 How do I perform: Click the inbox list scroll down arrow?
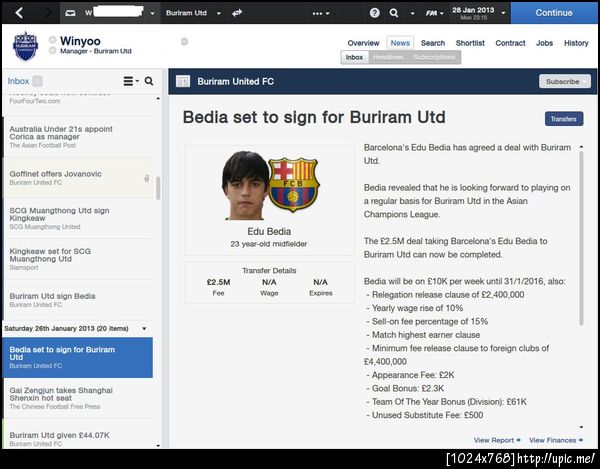[x=158, y=445]
